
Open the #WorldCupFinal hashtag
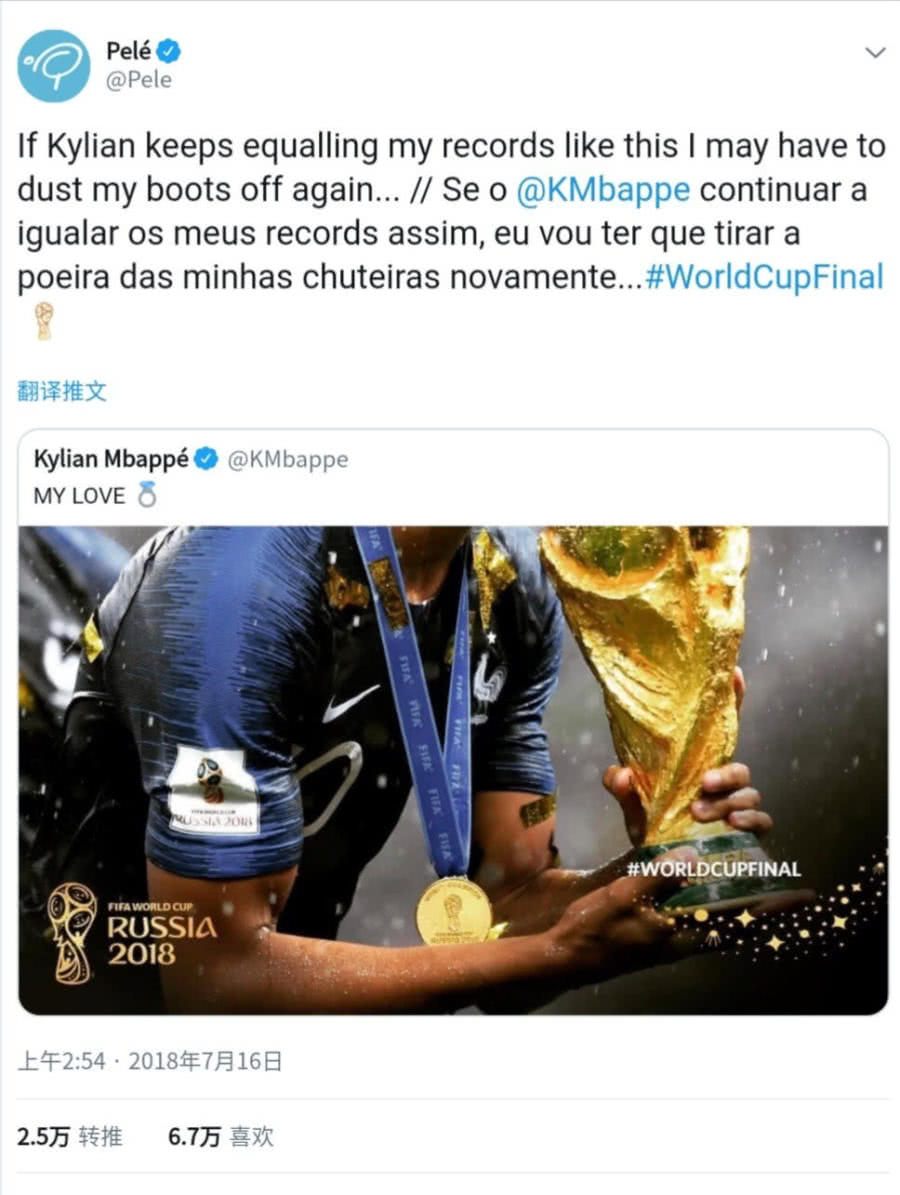[x=764, y=277]
